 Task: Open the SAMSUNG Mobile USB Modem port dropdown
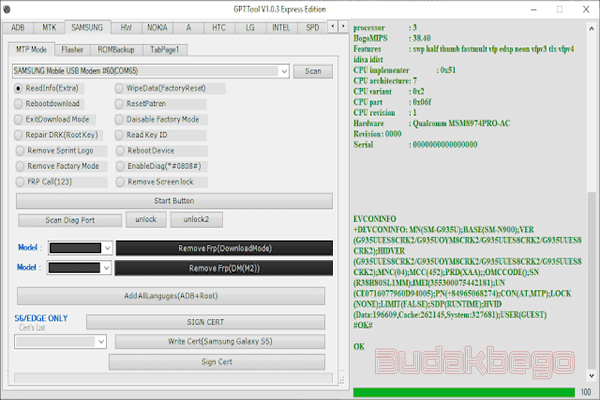pos(284,71)
